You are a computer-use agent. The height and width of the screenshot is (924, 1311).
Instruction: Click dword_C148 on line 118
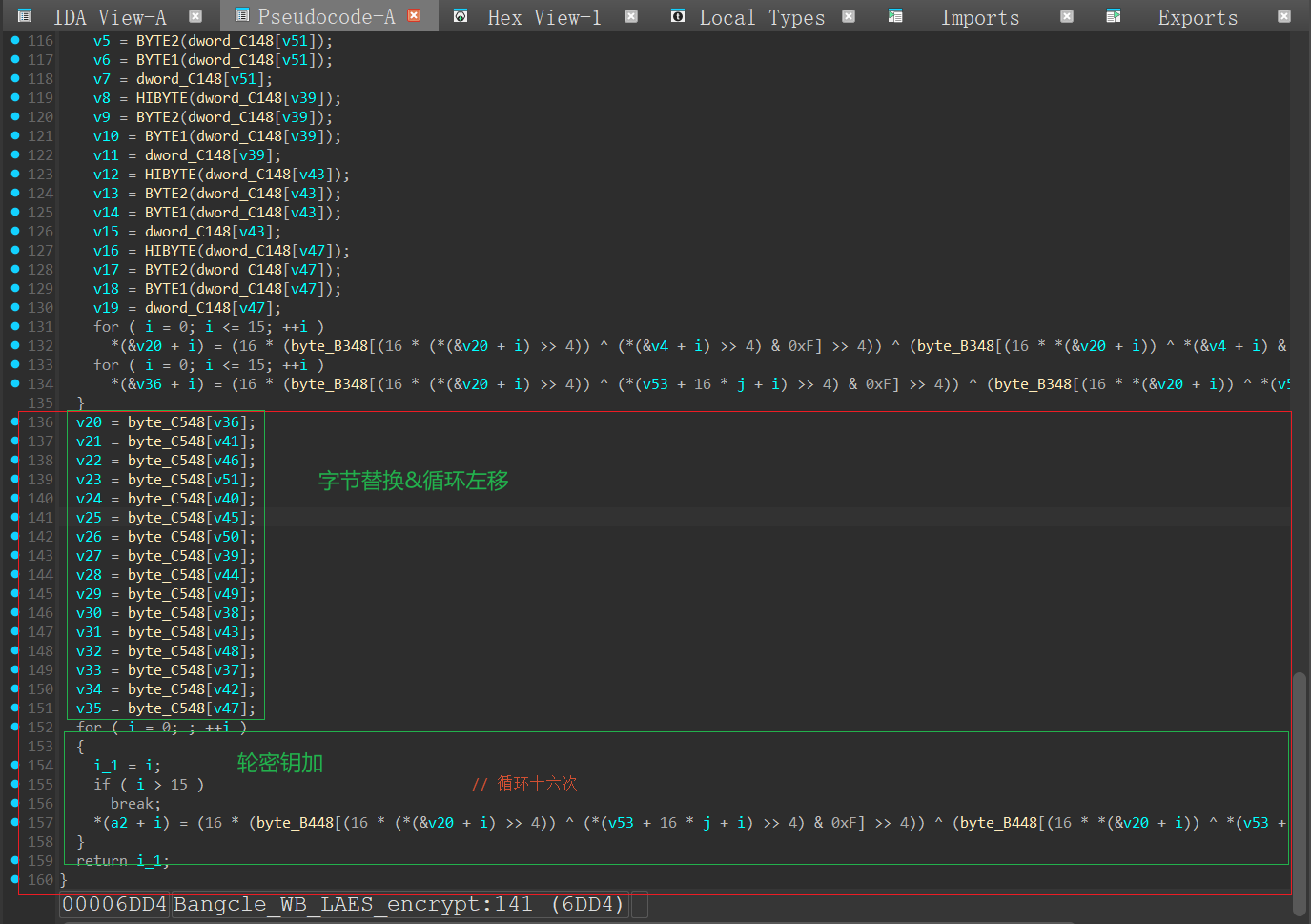point(179,79)
